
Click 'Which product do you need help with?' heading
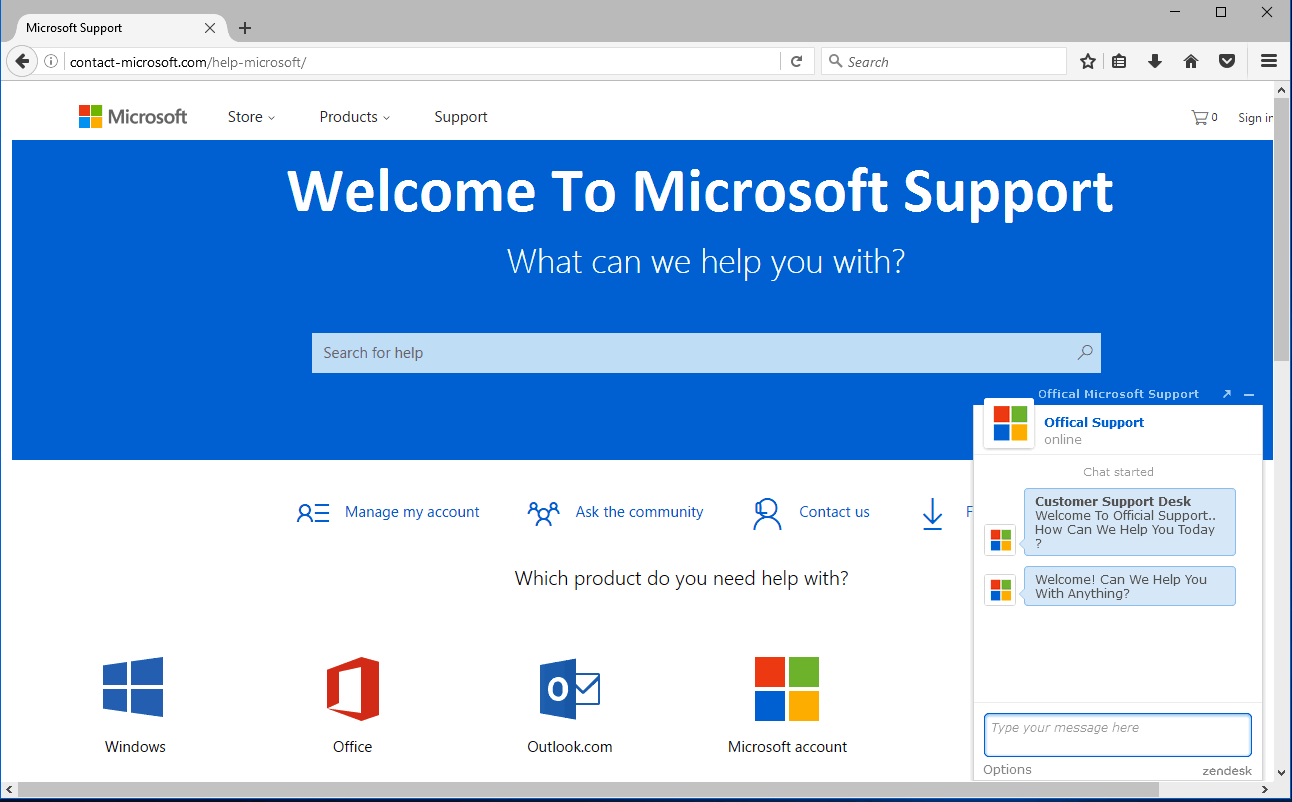click(x=681, y=578)
